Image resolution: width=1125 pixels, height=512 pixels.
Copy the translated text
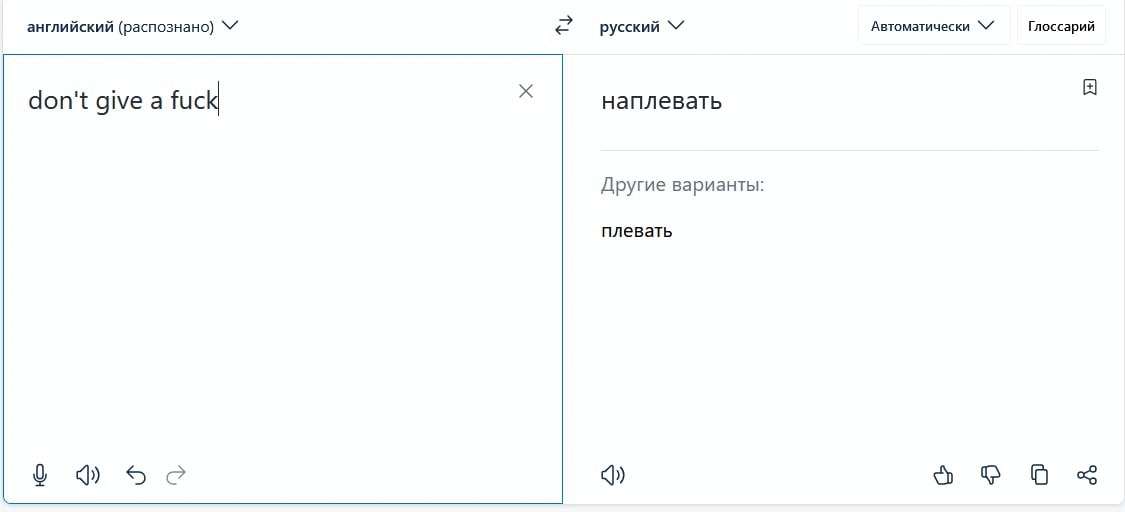click(x=1039, y=475)
